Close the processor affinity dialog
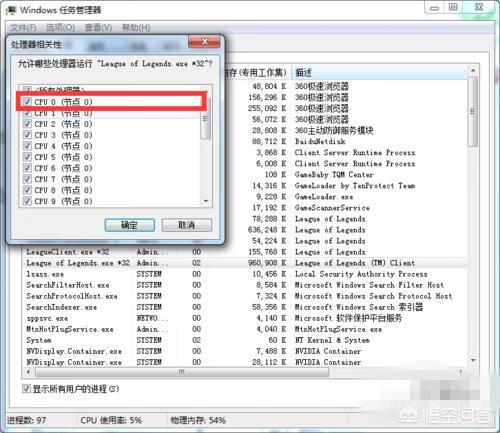Screen dimensions: 500x433 [204, 42]
